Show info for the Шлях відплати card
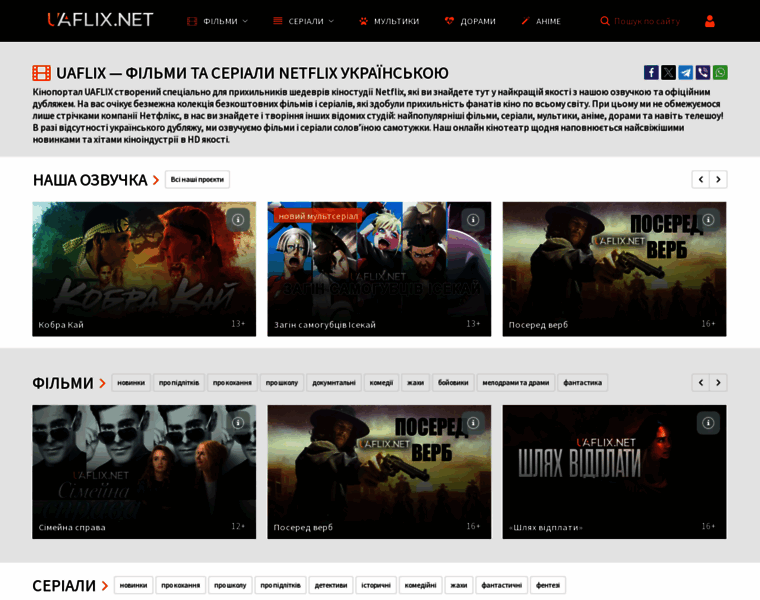 [708, 423]
